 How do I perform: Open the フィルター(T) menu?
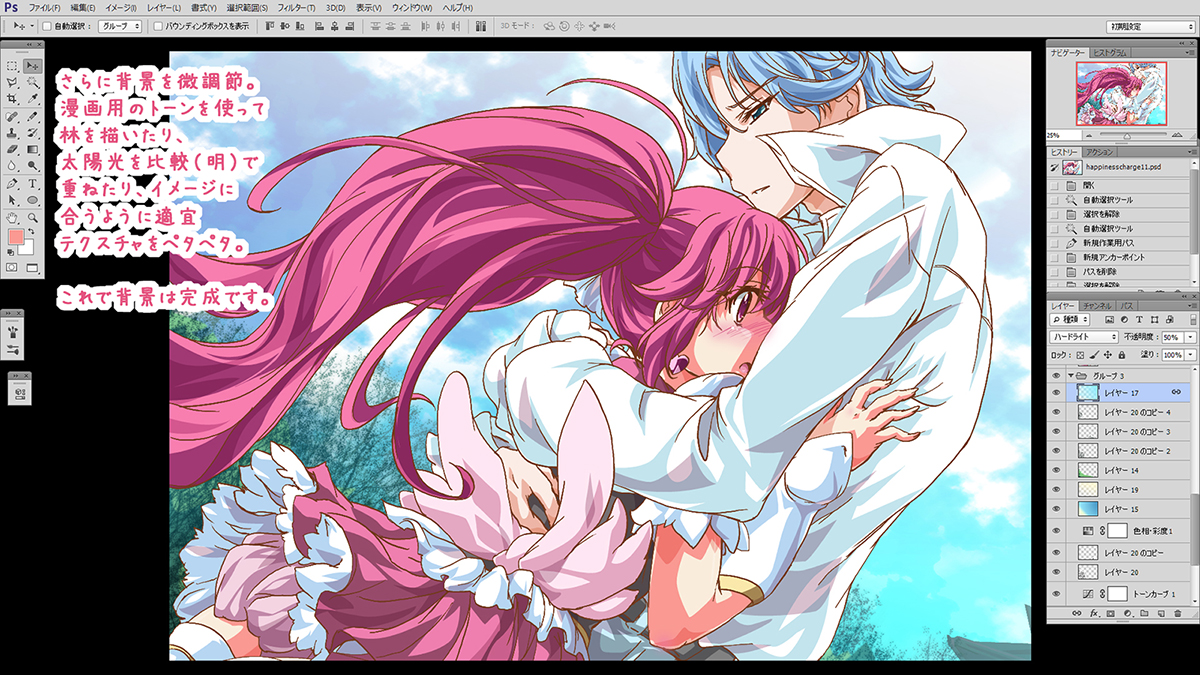point(296,8)
